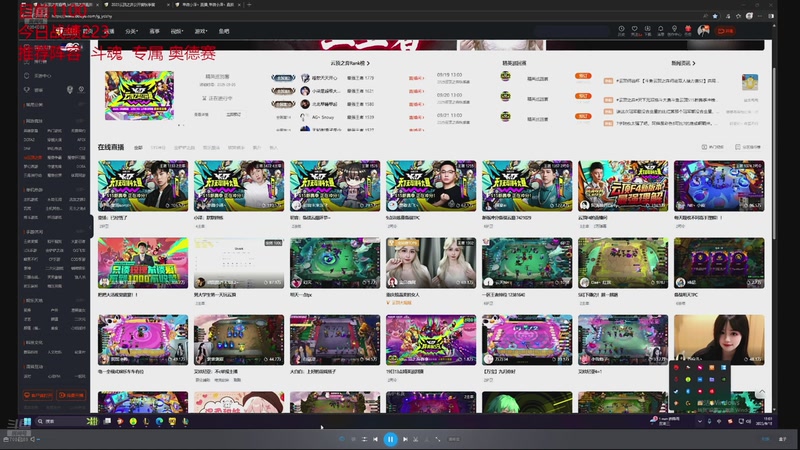Switch to the second browser tab

[x=136, y=5]
